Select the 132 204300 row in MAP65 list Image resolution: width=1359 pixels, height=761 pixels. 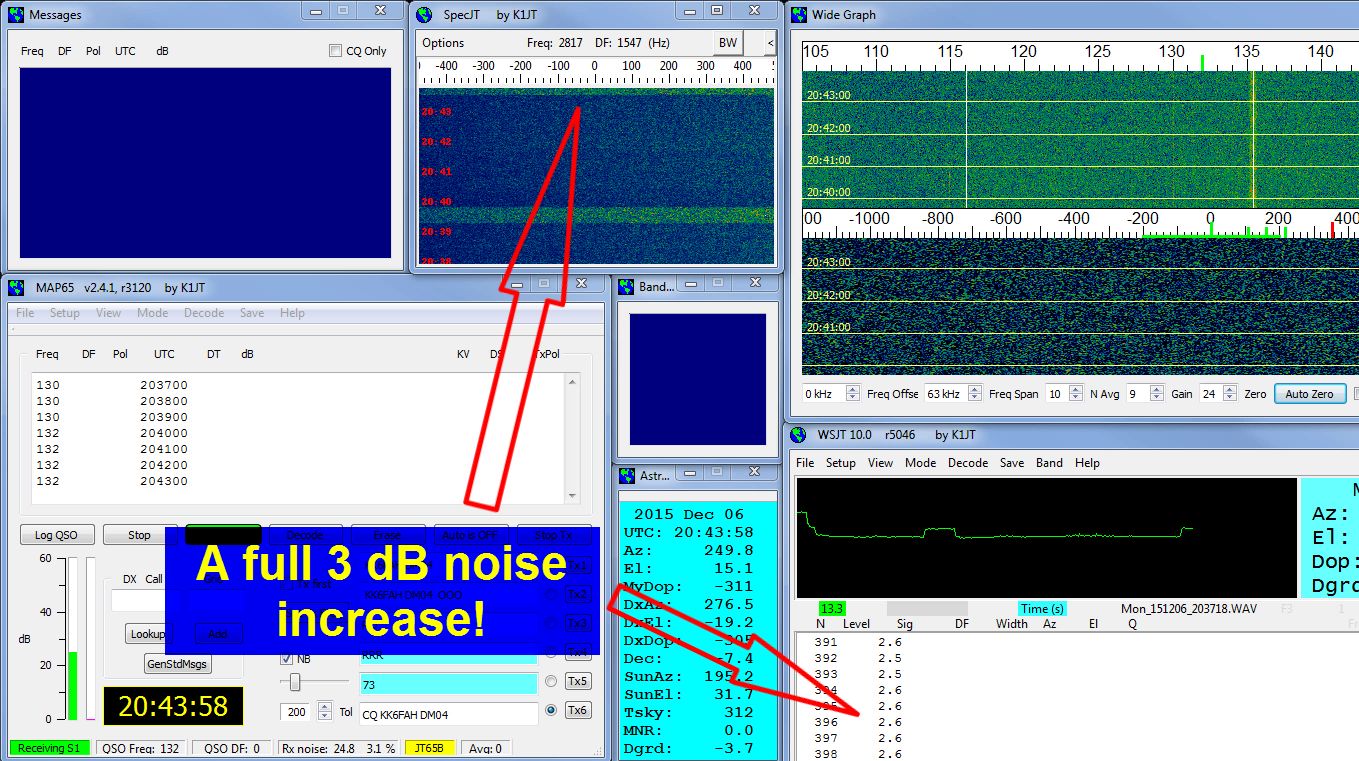[112, 481]
